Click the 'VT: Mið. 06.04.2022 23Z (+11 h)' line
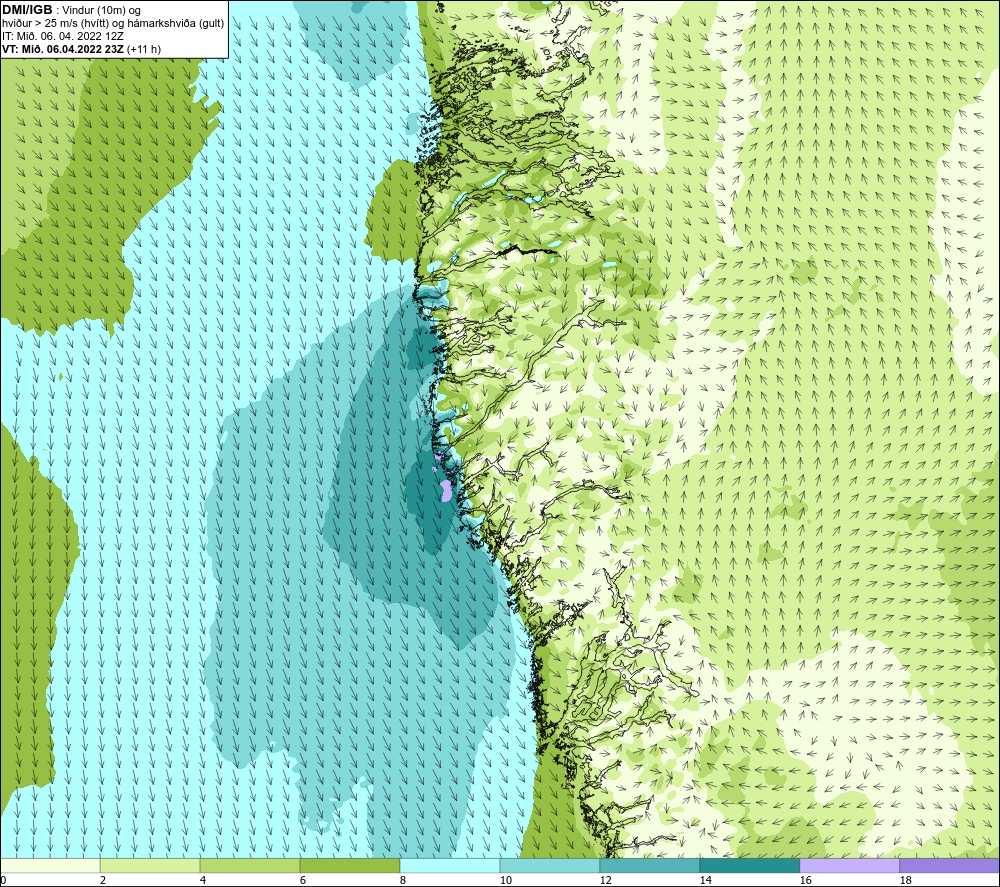Image resolution: width=1000 pixels, height=887 pixels. pos(81,49)
